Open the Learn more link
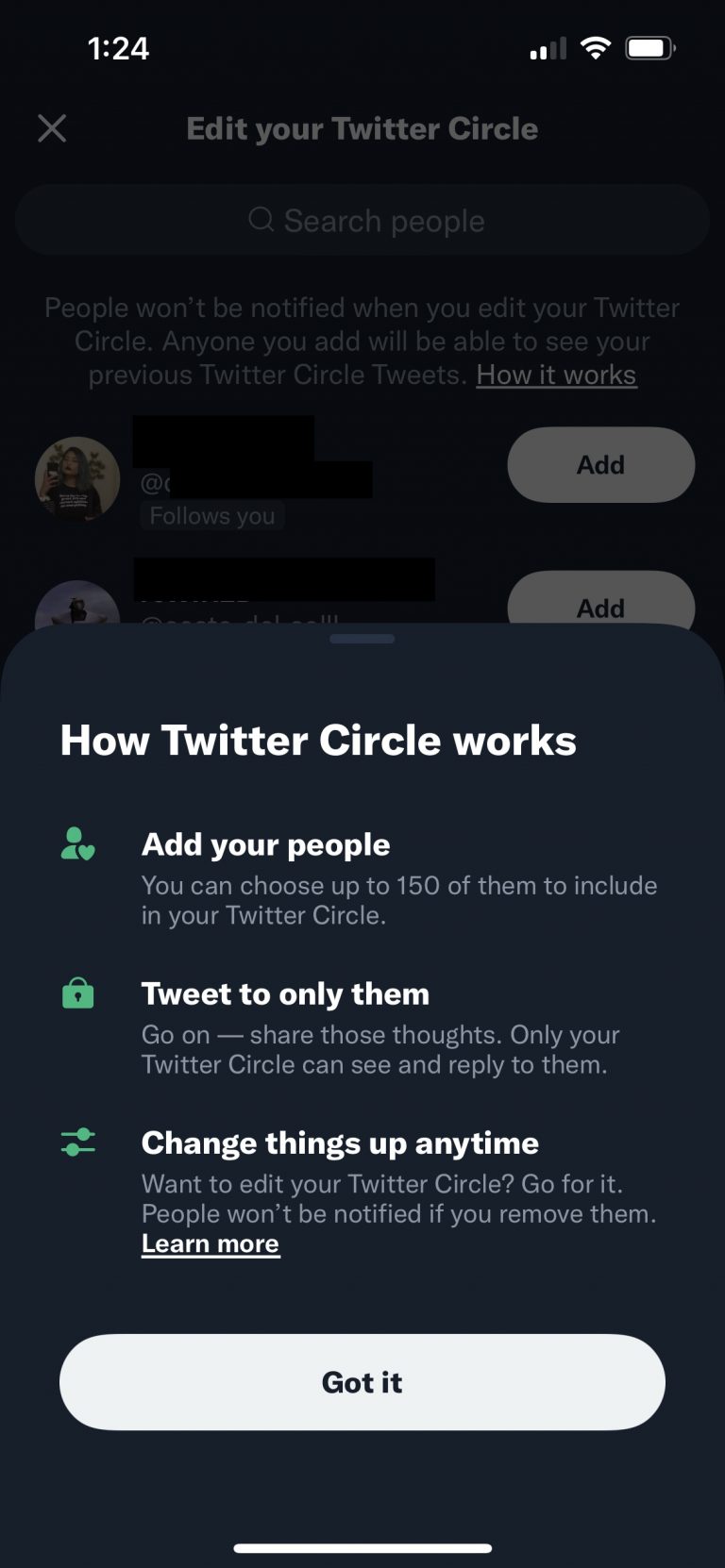Viewport: 725px width, 1568px height. tap(210, 1243)
